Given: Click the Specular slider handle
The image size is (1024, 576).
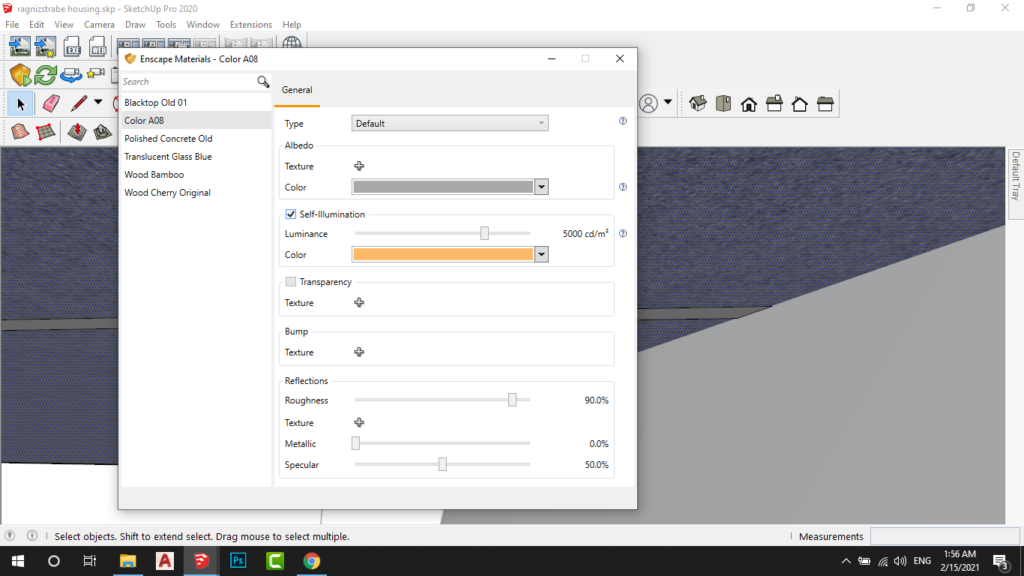Looking at the screenshot, I should [x=443, y=464].
